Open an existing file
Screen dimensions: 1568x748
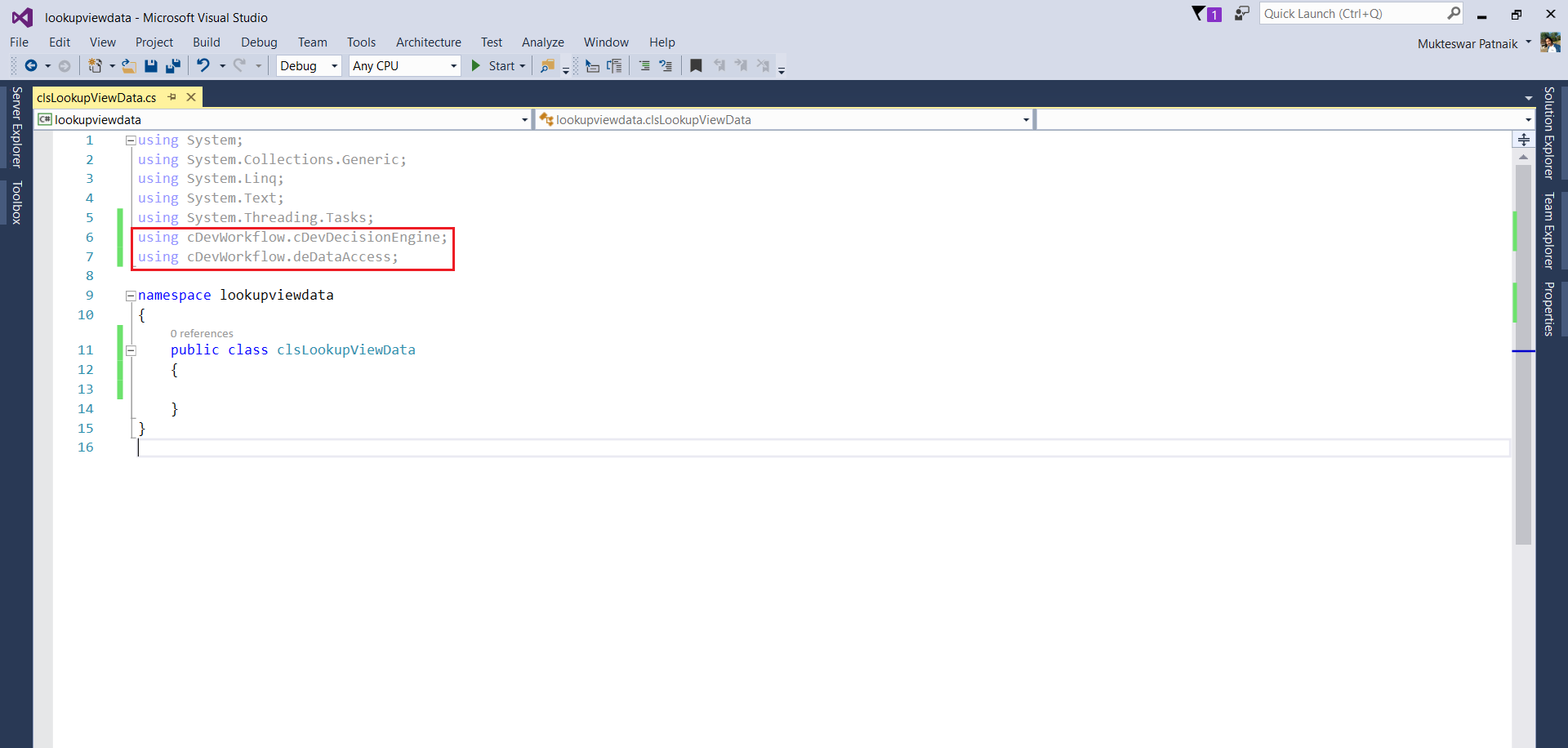tap(128, 65)
